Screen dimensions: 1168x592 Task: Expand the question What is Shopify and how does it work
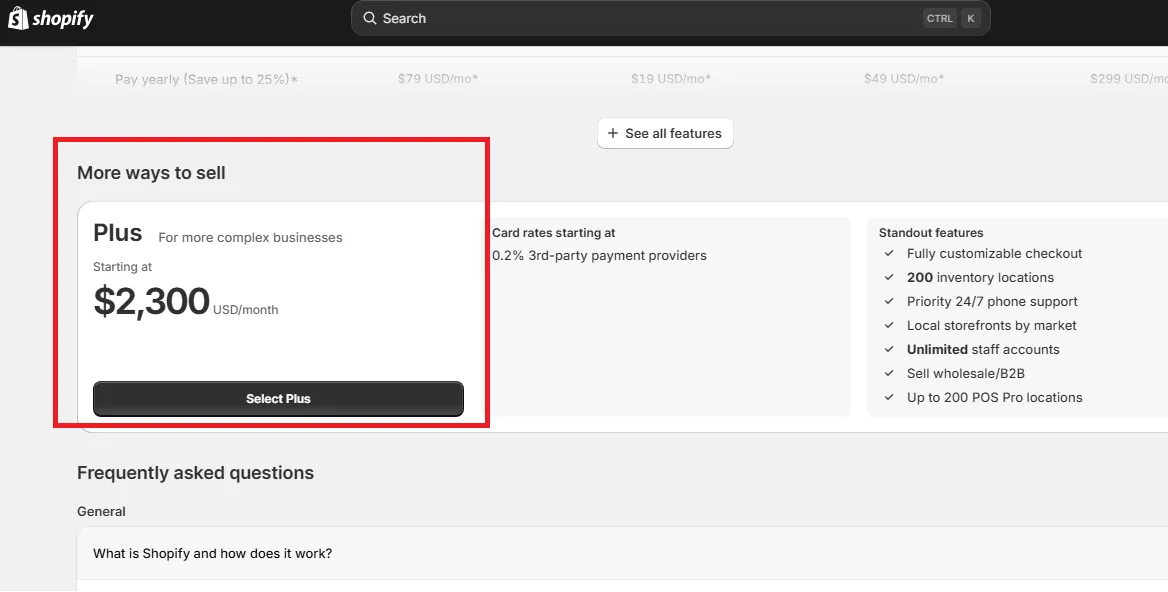[x=213, y=553]
